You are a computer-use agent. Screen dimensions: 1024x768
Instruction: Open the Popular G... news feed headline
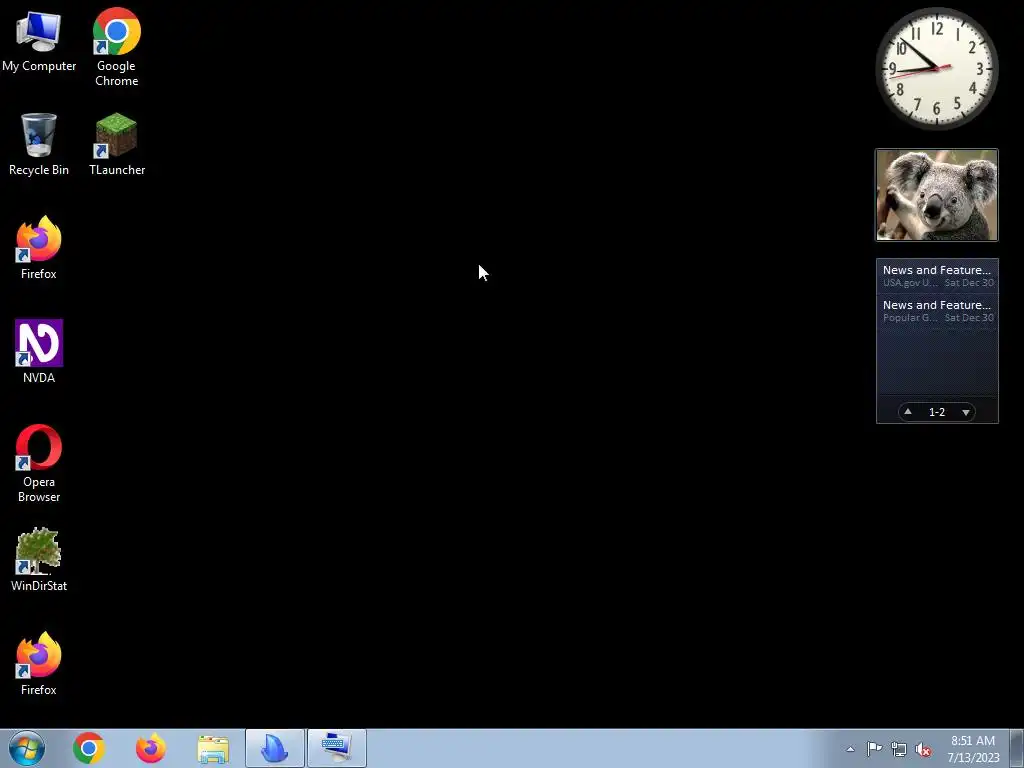[x=937, y=311]
